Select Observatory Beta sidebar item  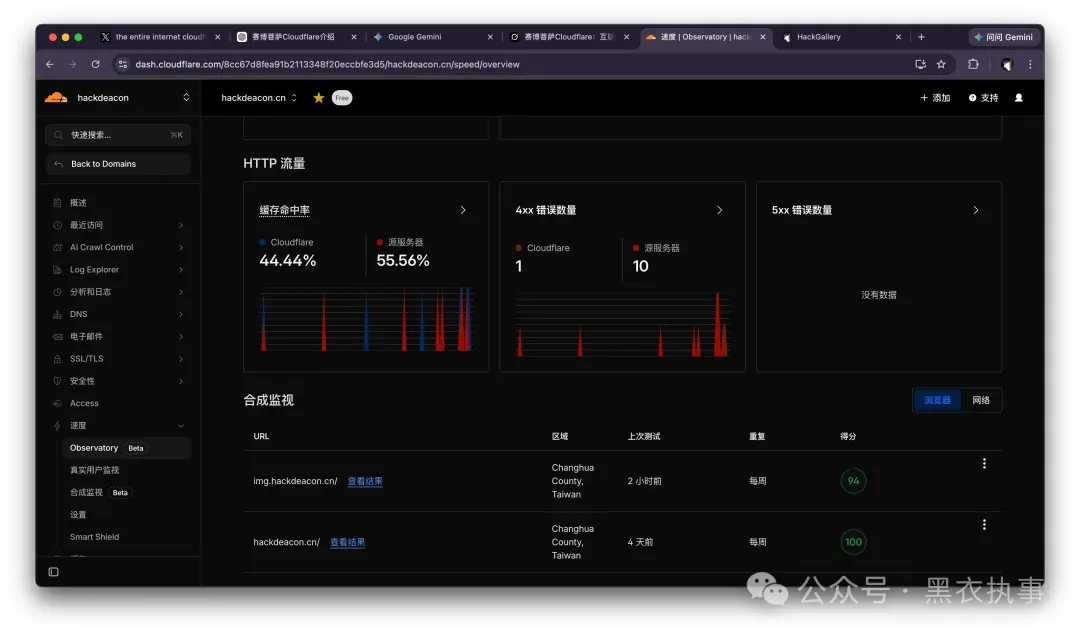point(126,448)
